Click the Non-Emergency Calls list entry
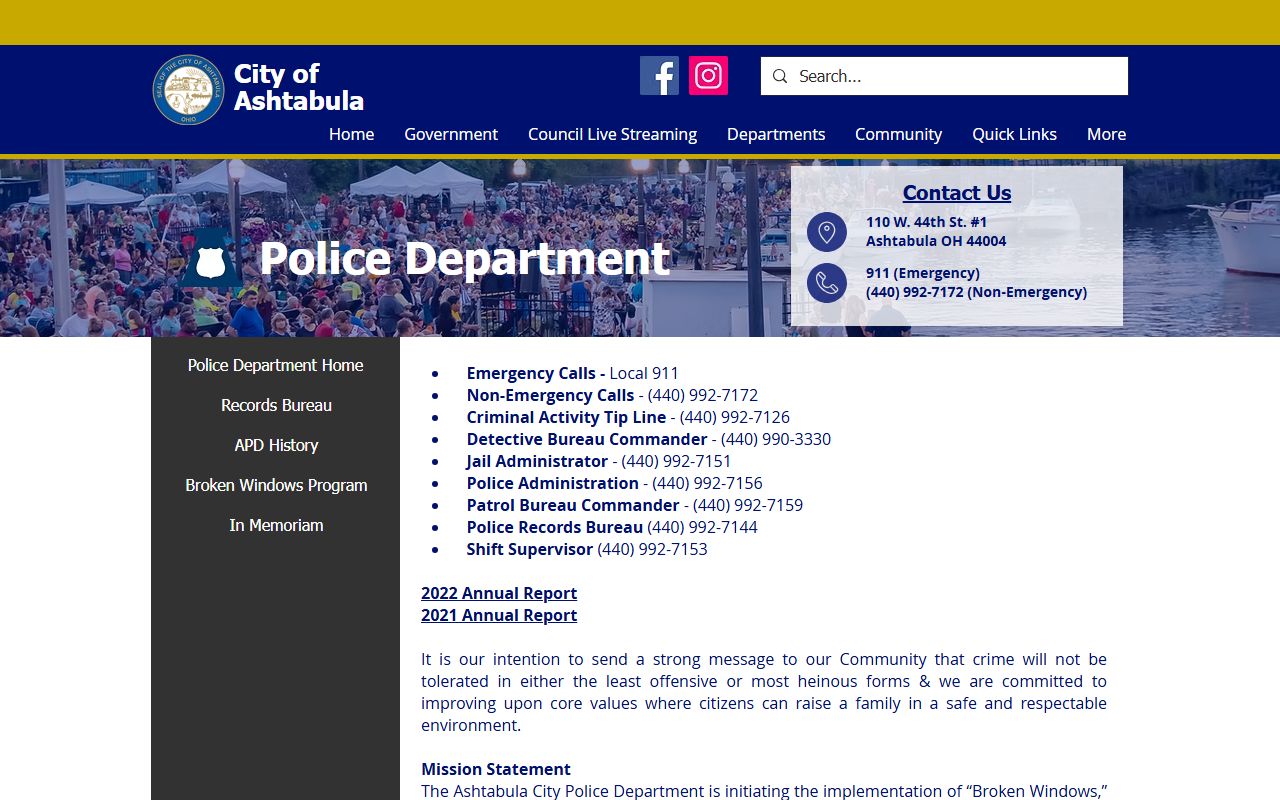The image size is (1280, 800). coord(612,395)
